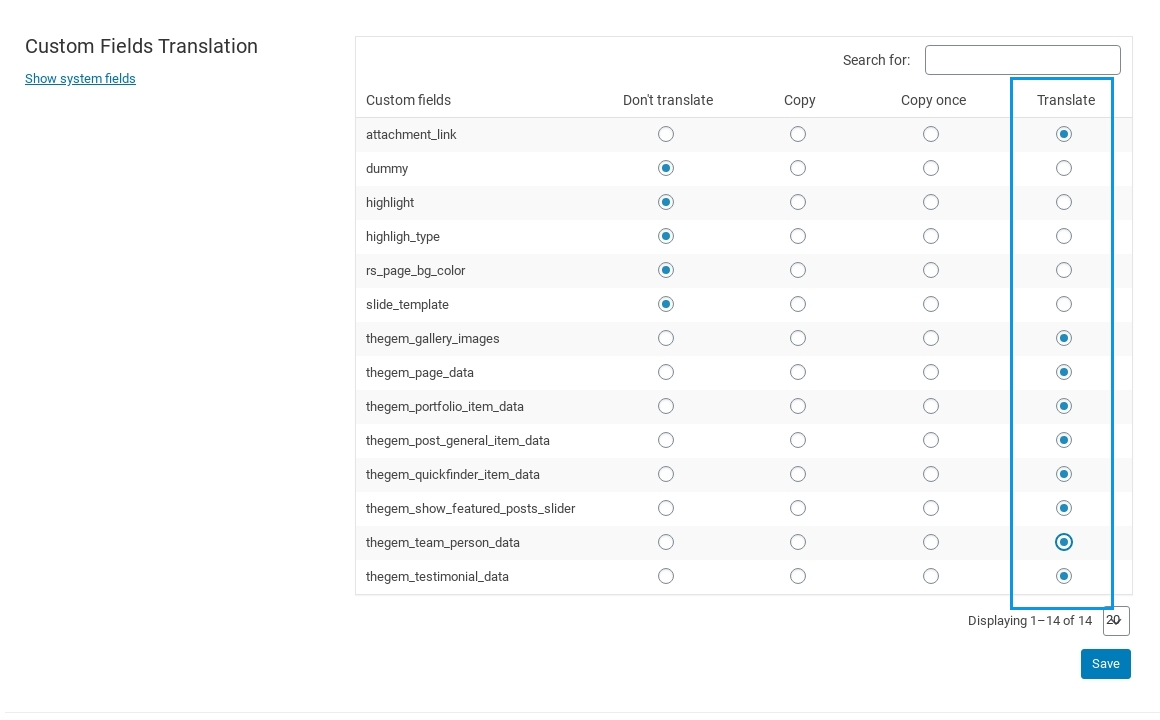Select Translate for the highlight field
1160x720 pixels.
click(x=1064, y=202)
